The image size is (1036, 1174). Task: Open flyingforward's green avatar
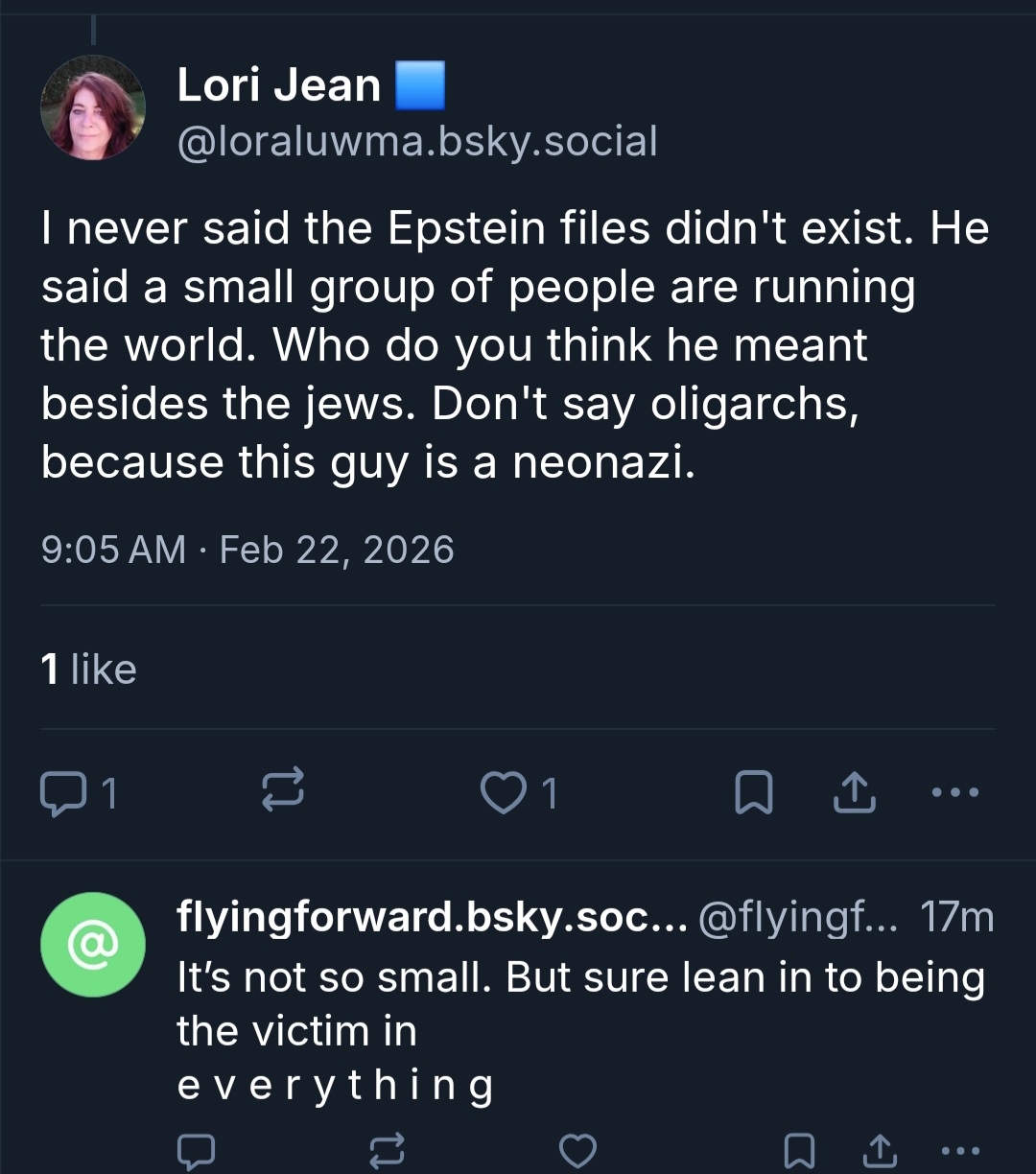(93, 945)
